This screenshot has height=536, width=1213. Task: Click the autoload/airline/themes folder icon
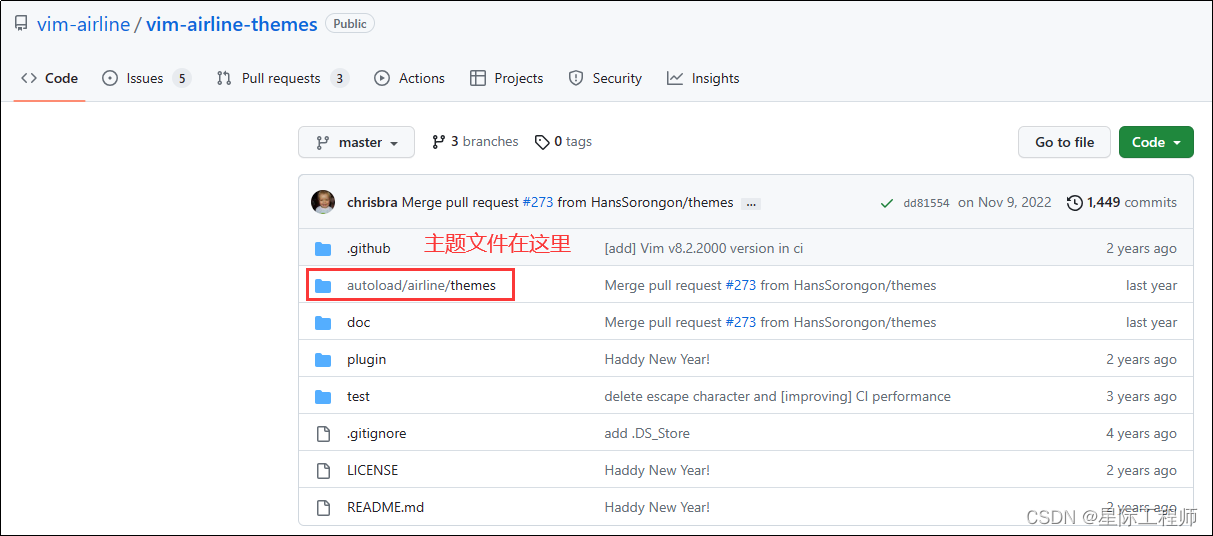(323, 285)
